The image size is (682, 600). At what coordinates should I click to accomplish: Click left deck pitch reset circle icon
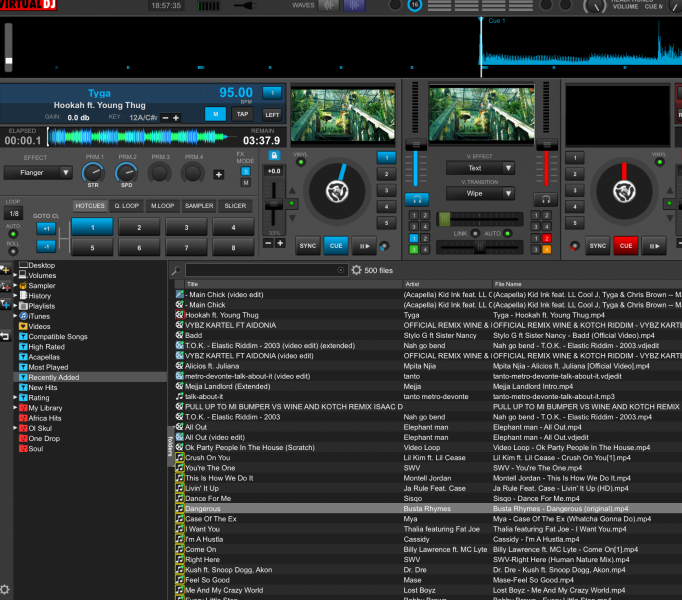384,246
